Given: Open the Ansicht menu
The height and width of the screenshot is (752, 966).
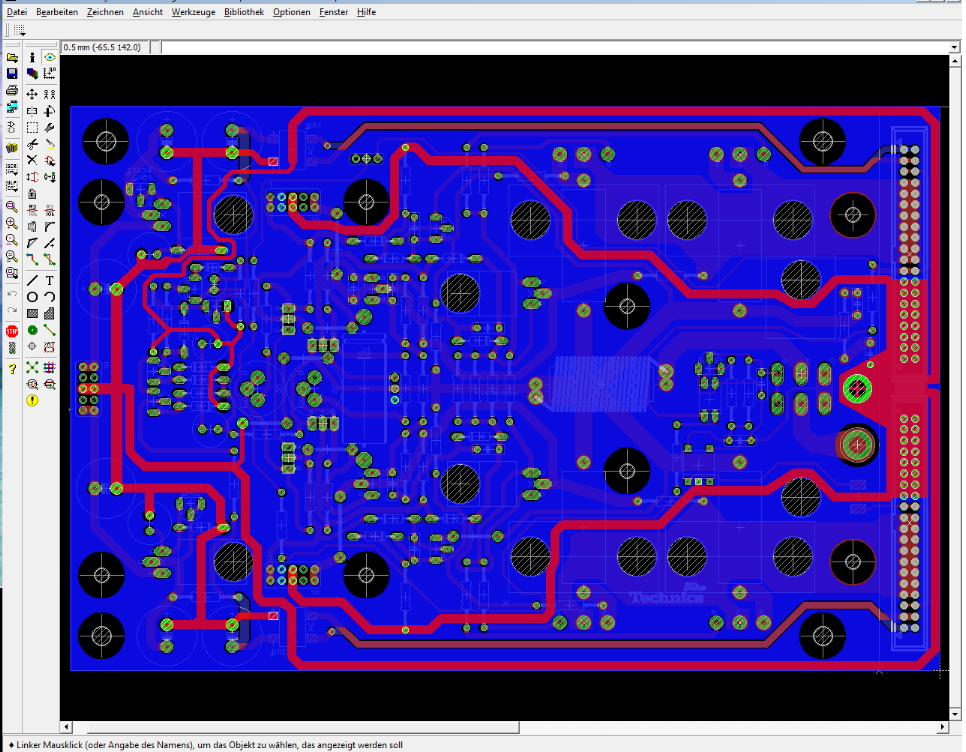Looking at the screenshot, I should (148, 12).
